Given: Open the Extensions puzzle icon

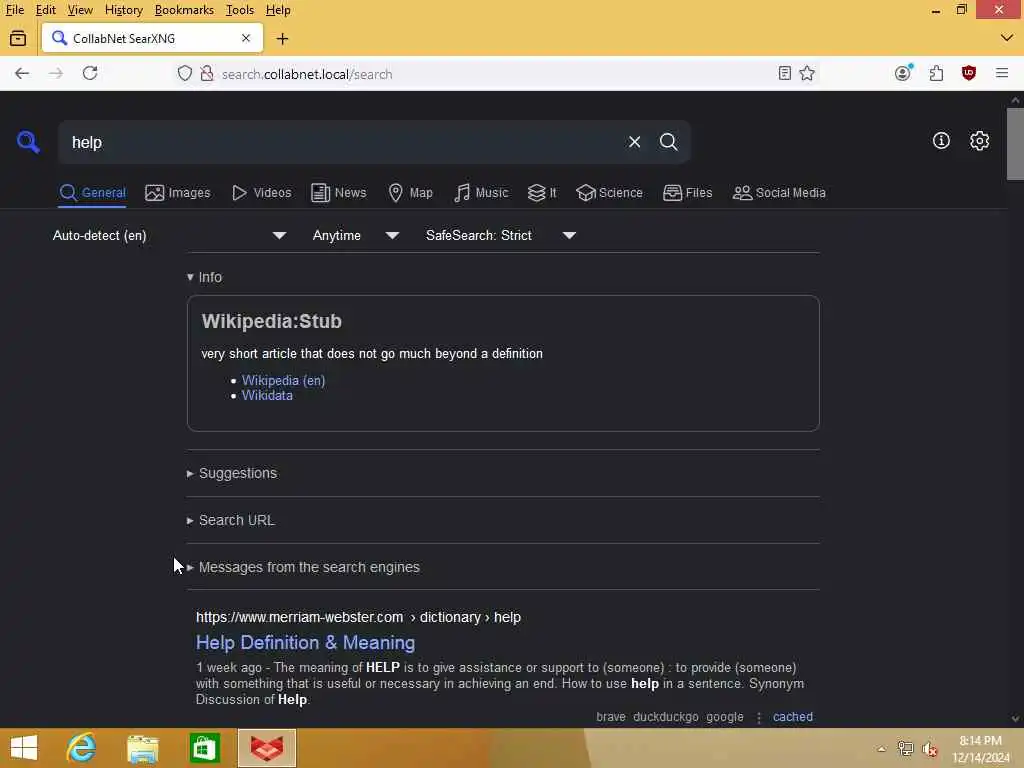Looking at the screenshot, I should pos(936,73).
